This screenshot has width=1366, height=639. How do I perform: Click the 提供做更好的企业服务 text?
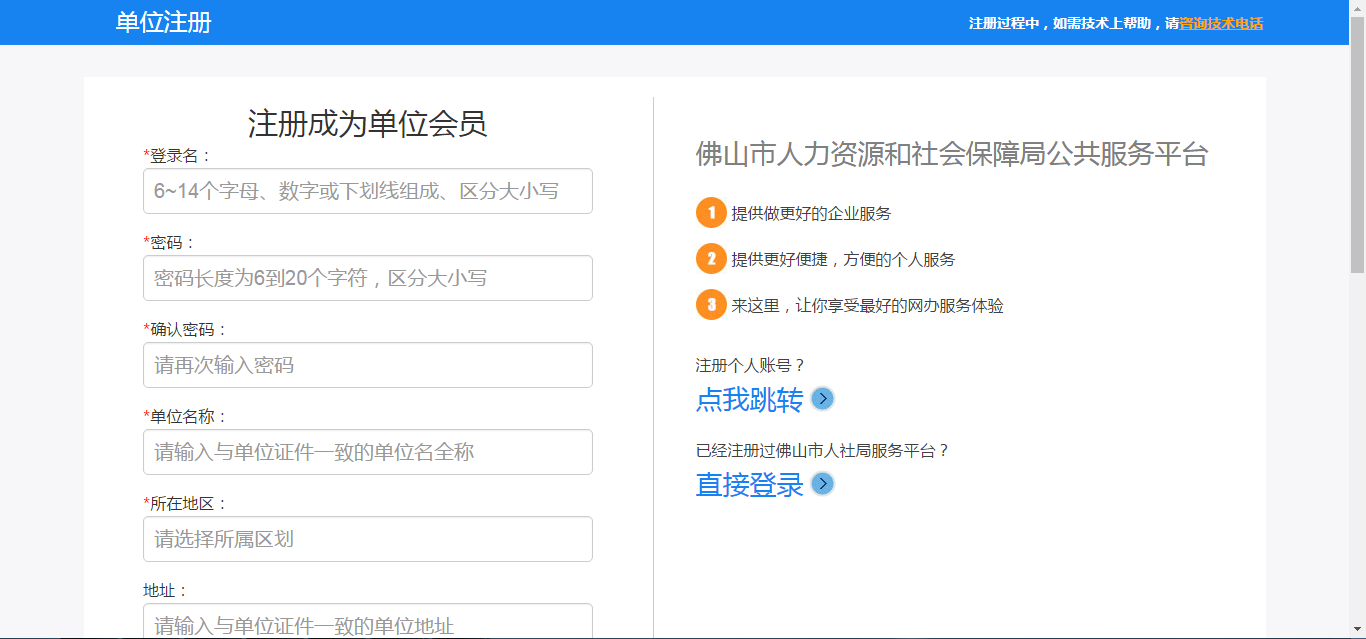(811, 213)
